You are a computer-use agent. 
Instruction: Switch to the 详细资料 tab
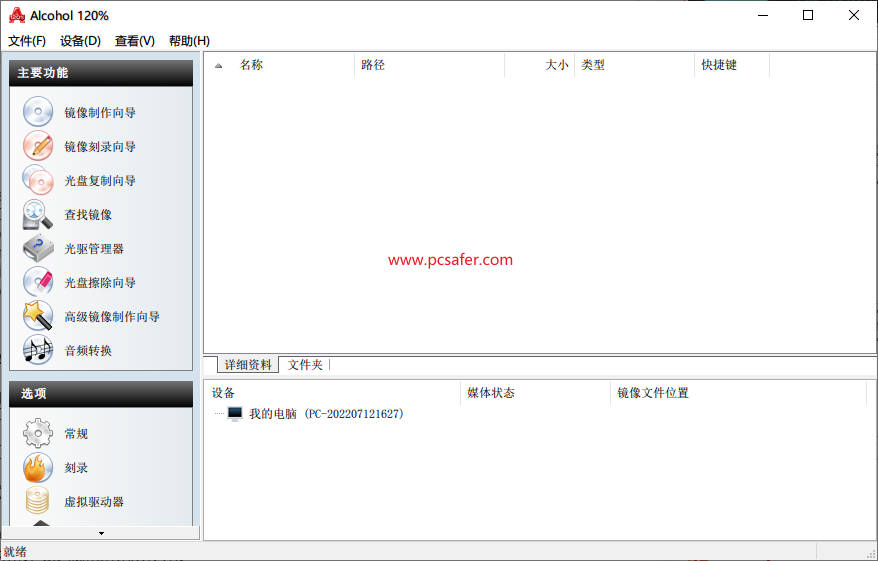tap(247, 365)
